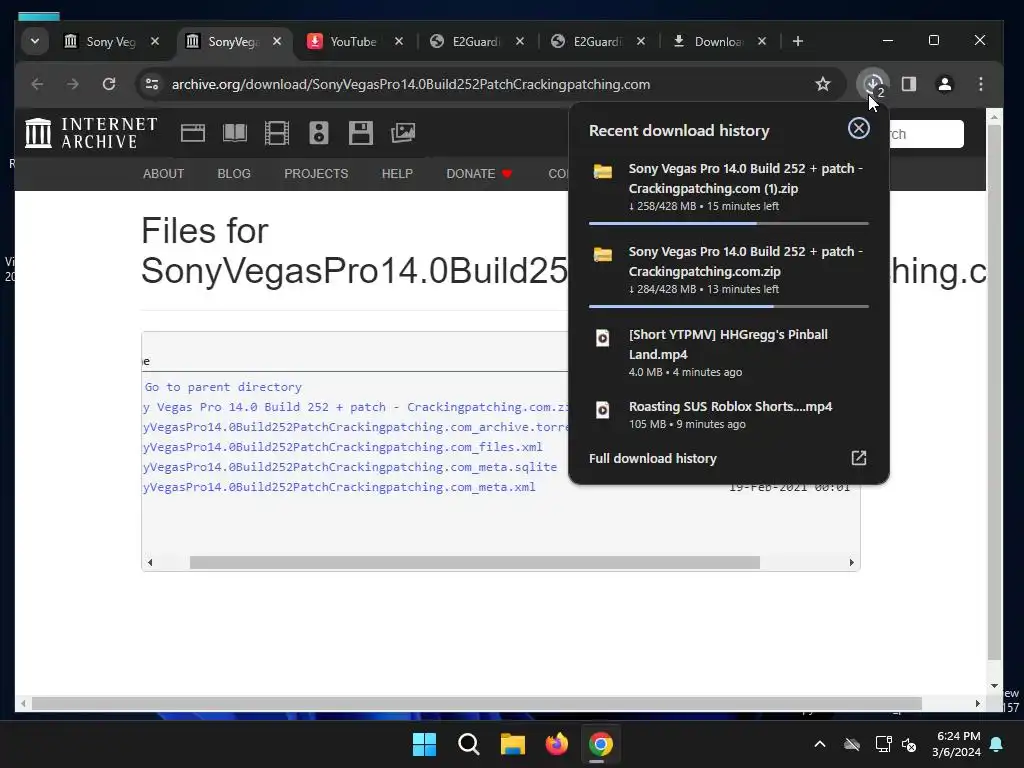Open the BLOG menu link
Screen dimensions: 1024x768
tap(234, 174)
